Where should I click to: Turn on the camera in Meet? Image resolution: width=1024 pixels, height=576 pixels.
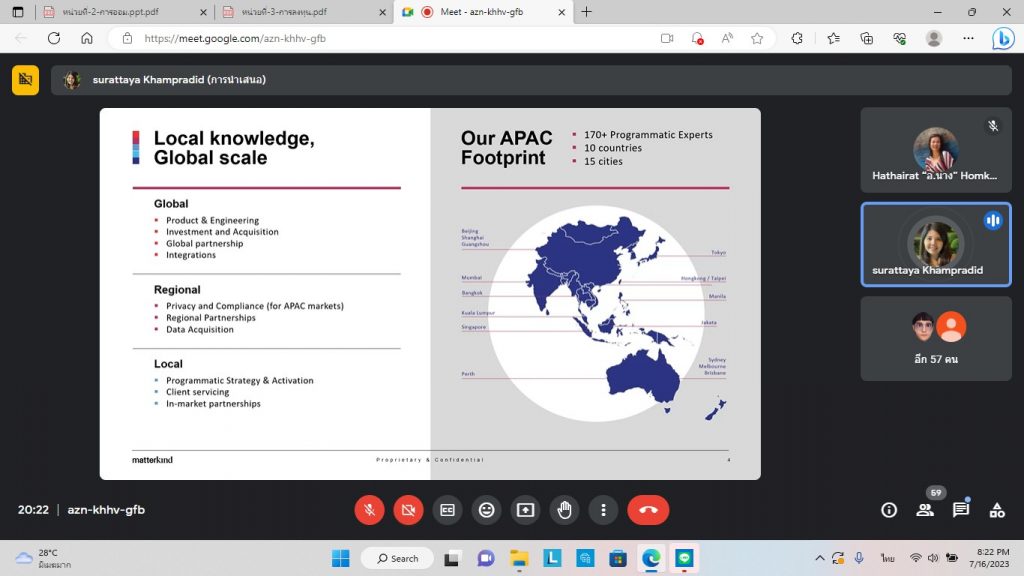[x=408, y=510]
